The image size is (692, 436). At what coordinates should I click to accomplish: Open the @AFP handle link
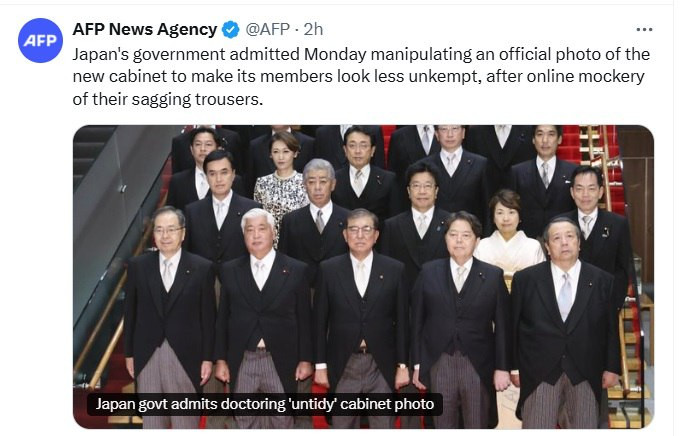(267, 30)
